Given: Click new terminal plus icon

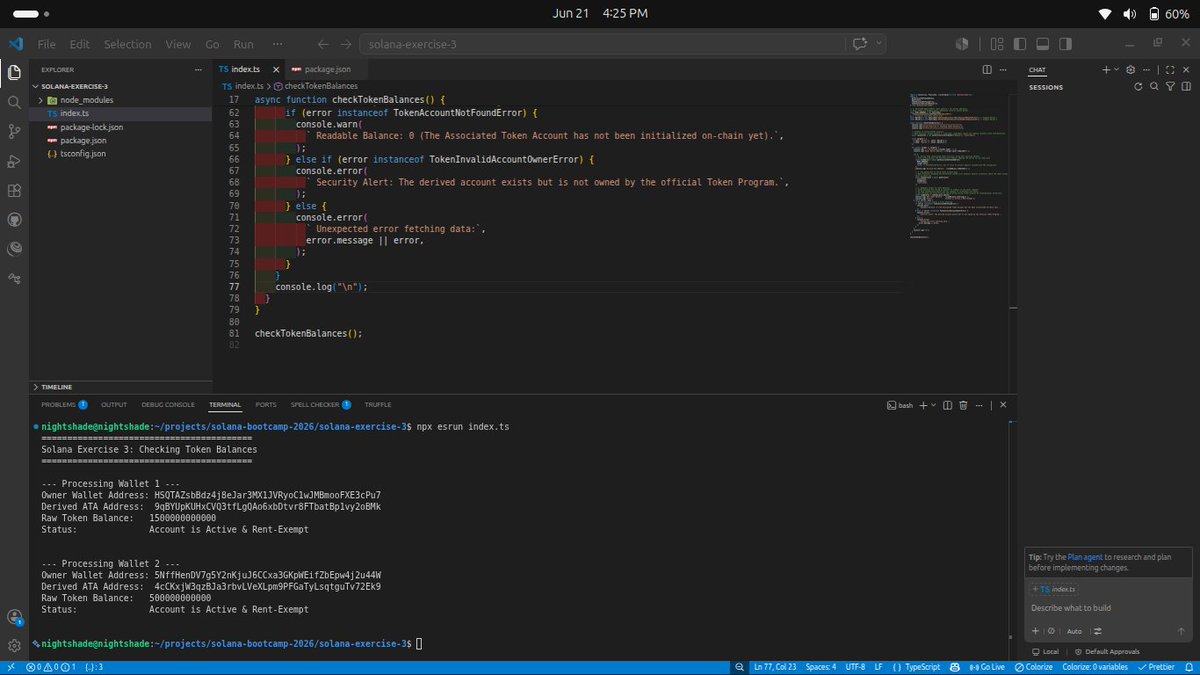Looking at the screenshot, I should pyautogui.click(x=923, y=405).
